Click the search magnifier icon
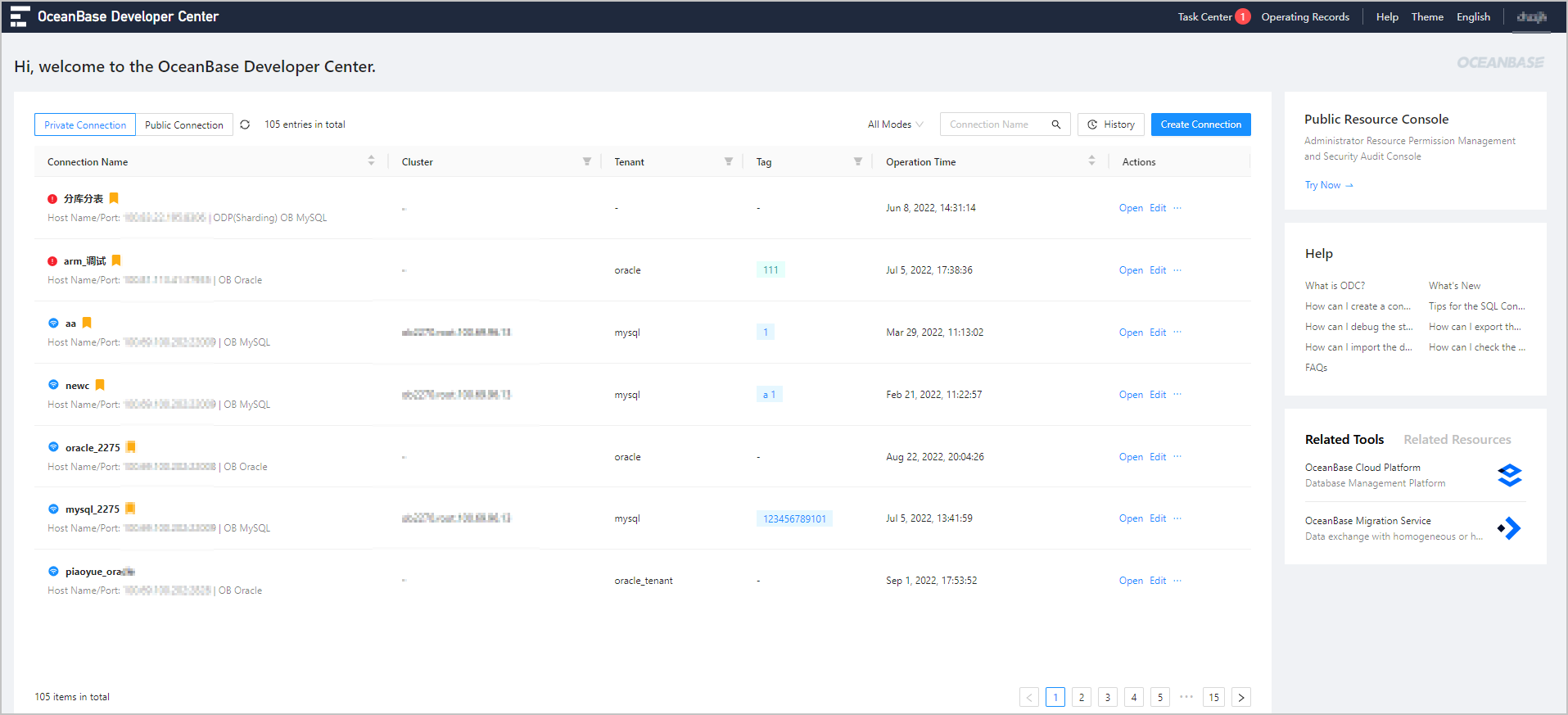 point(1056,124)
